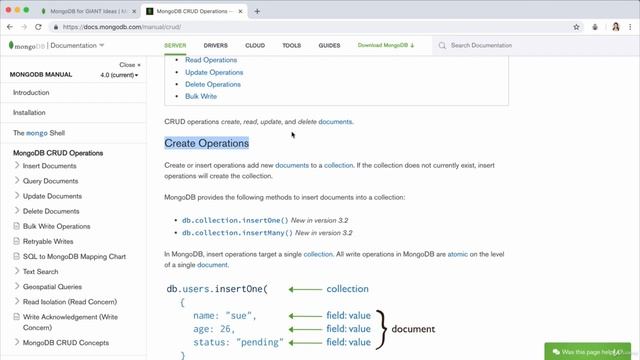Open Write Acknowledgement page icon
This screenshot has height=360, width=640.
coord(16,316)
